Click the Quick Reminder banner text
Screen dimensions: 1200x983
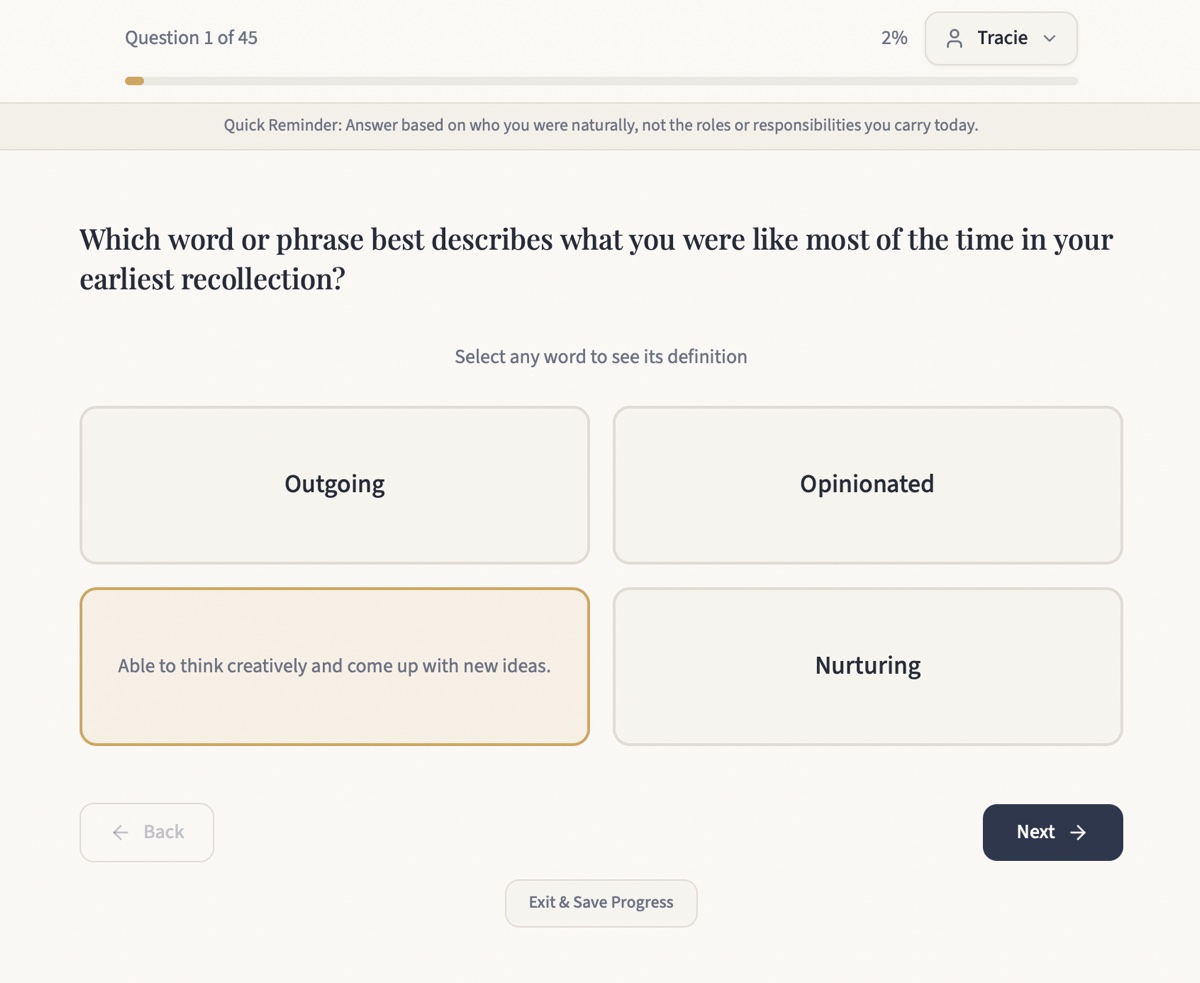click(x=601, y=126)
